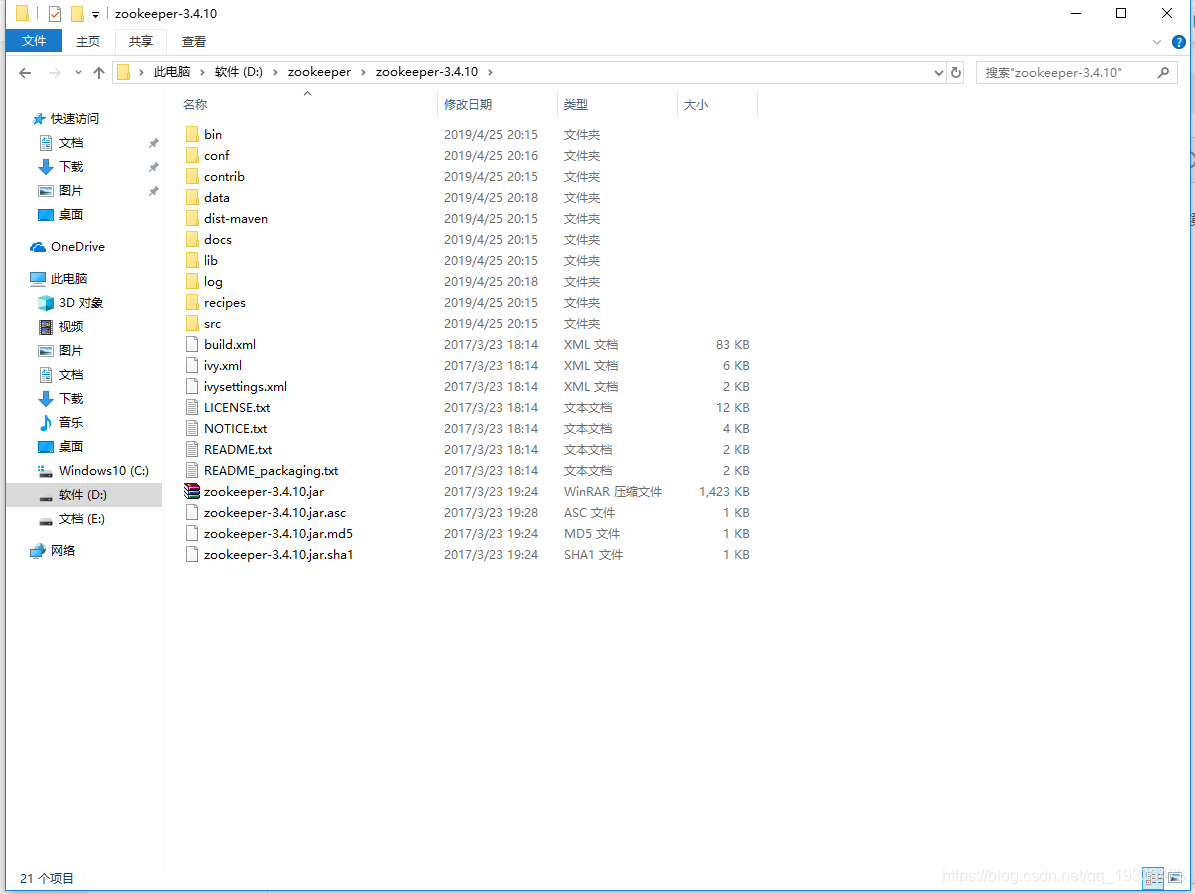
Task: Select zookeeper-3.4.10.jar.md5 file
Action: pos(278,534)
